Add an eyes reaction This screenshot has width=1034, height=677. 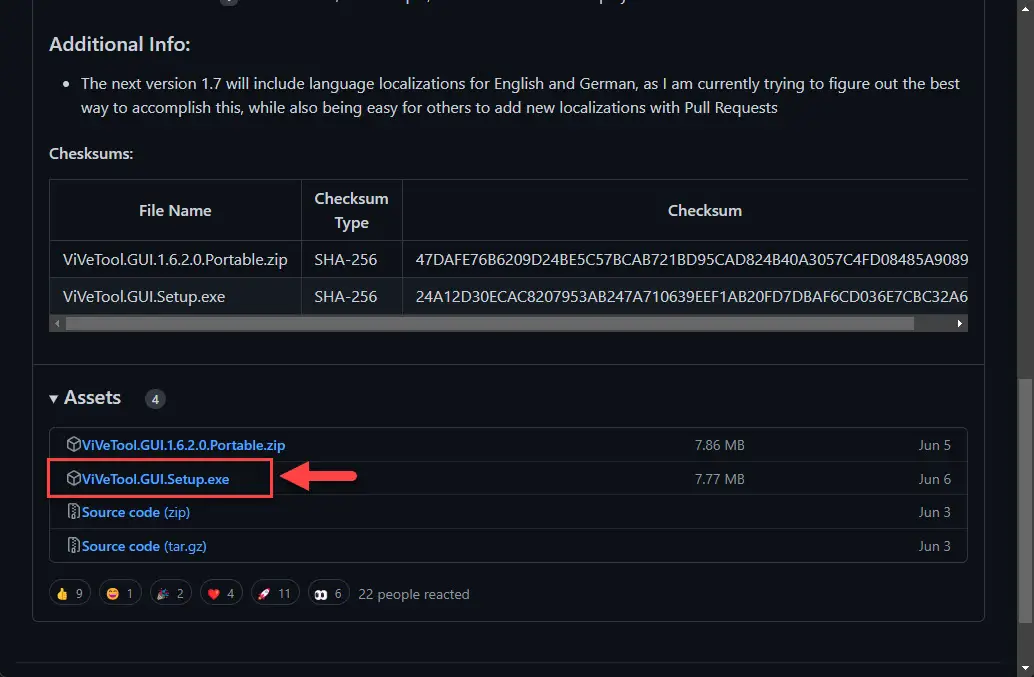pyautogui.click(x=328, y=593)
